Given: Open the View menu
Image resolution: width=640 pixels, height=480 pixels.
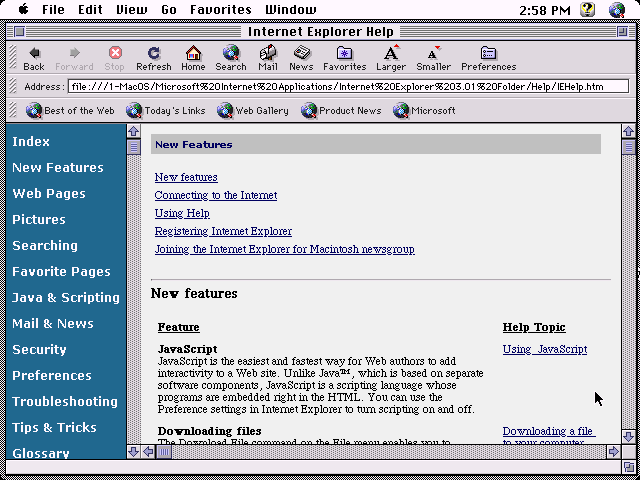Looking at the screenshot, I should tap(132, 9).
